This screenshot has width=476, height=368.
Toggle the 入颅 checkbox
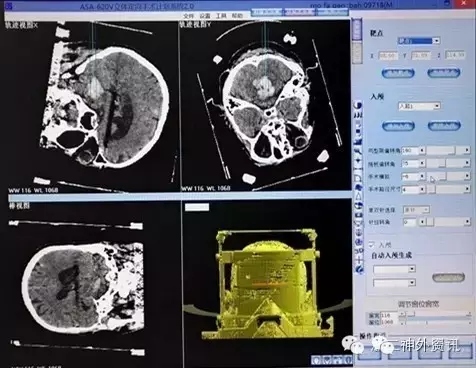click(x=372, y=245)
